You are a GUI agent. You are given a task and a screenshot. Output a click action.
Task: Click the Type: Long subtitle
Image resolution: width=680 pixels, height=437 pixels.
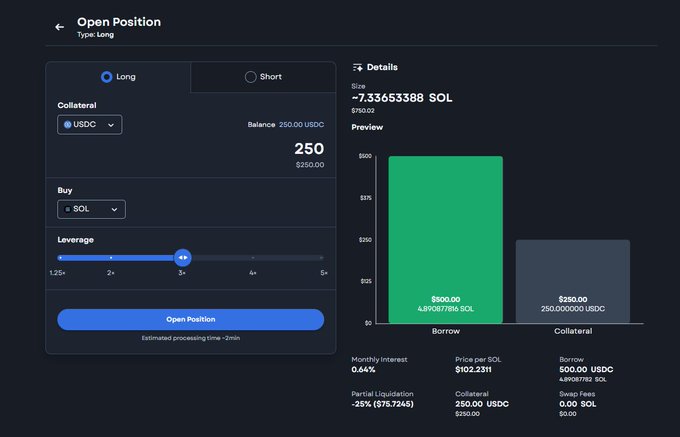pos(95,35)
